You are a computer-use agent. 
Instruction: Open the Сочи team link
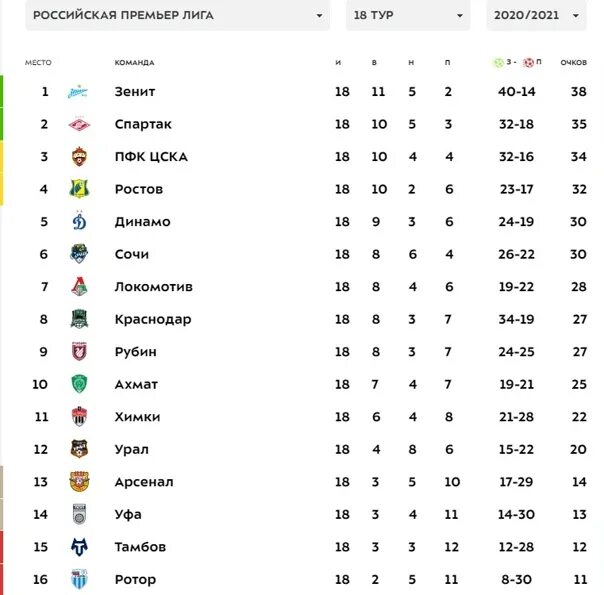click(132, 254)
